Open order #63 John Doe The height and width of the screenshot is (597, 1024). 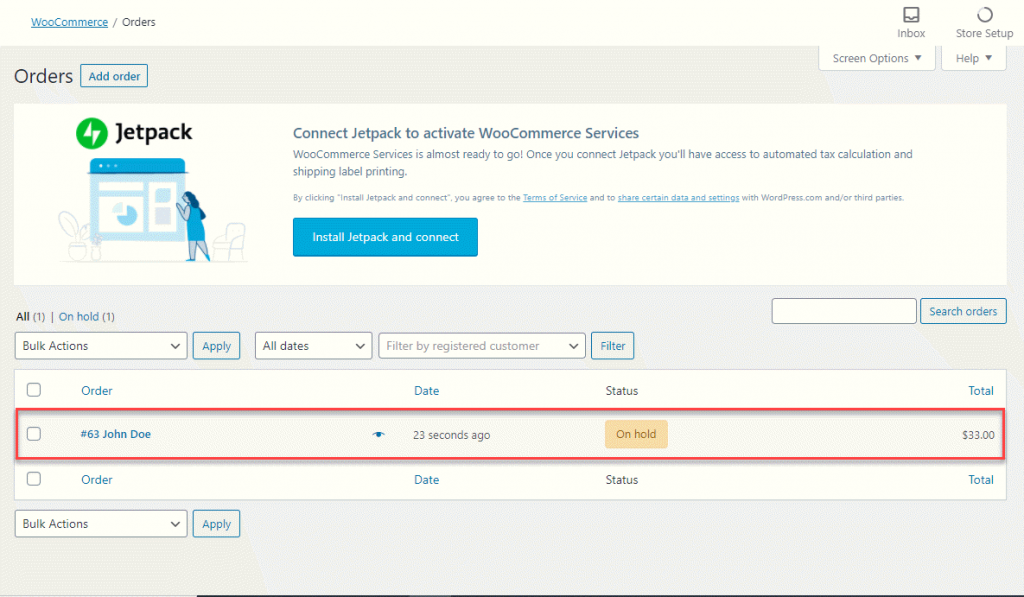pyautogui.click(x=116, y=434)
